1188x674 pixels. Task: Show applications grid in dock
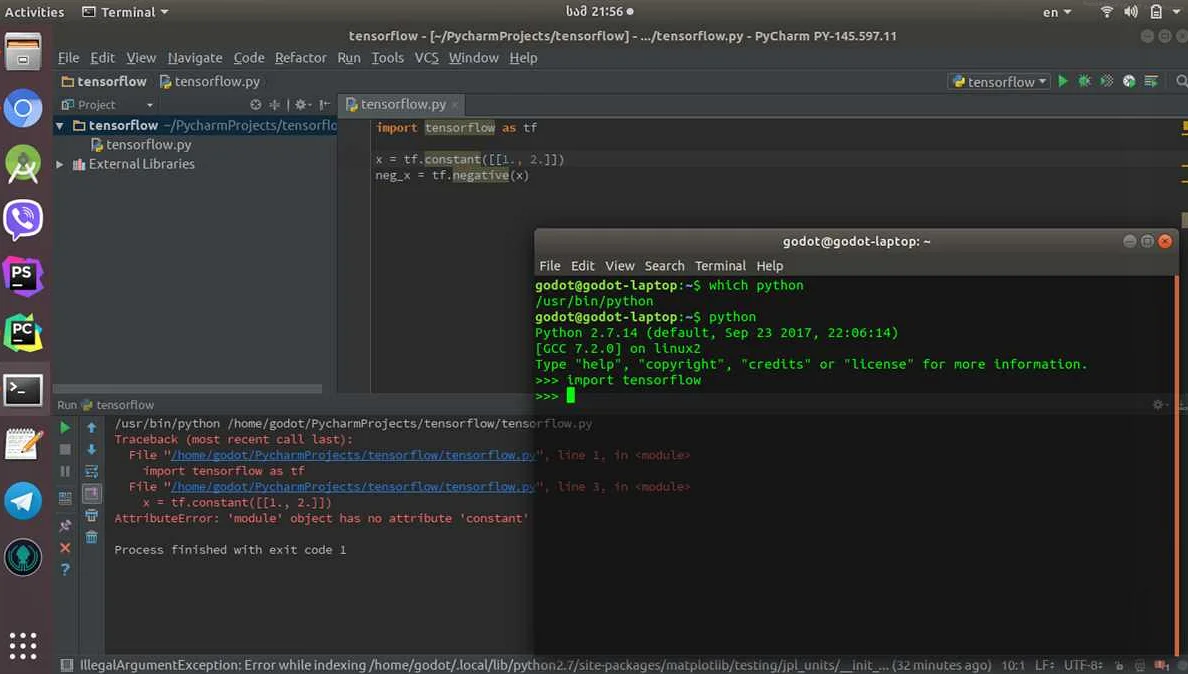pos(23,645)
